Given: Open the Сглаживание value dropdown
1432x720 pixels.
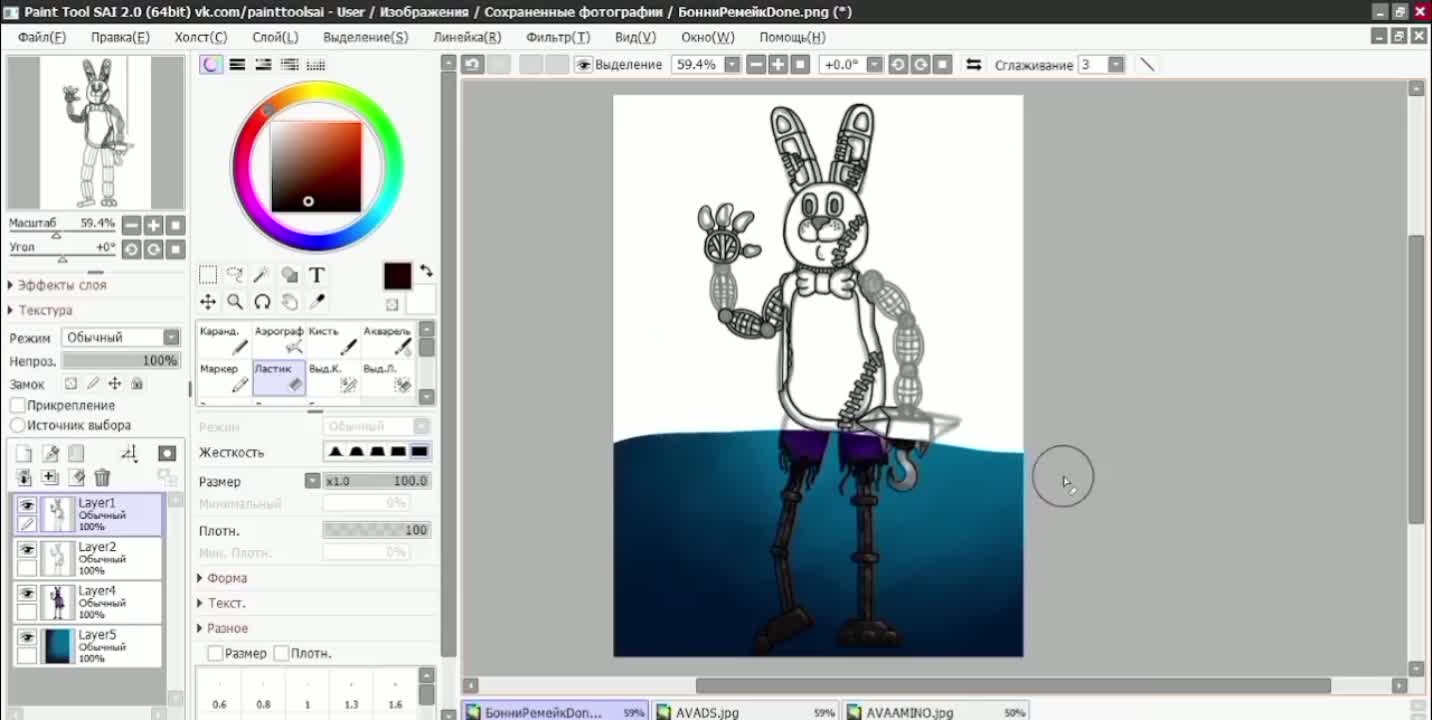Looking at the screenshot, I should 1116,64.
